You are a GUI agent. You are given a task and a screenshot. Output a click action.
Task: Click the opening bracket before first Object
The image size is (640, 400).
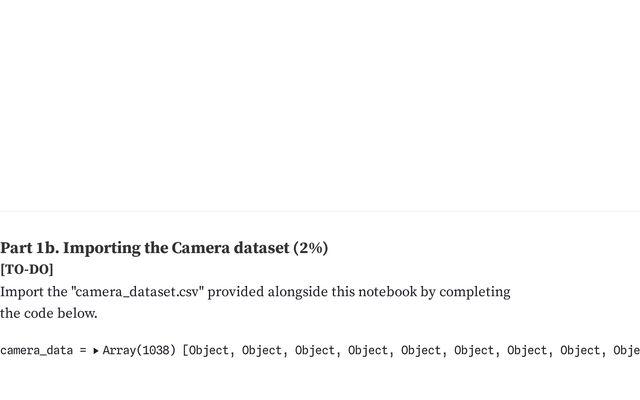(x=185, y=351)
